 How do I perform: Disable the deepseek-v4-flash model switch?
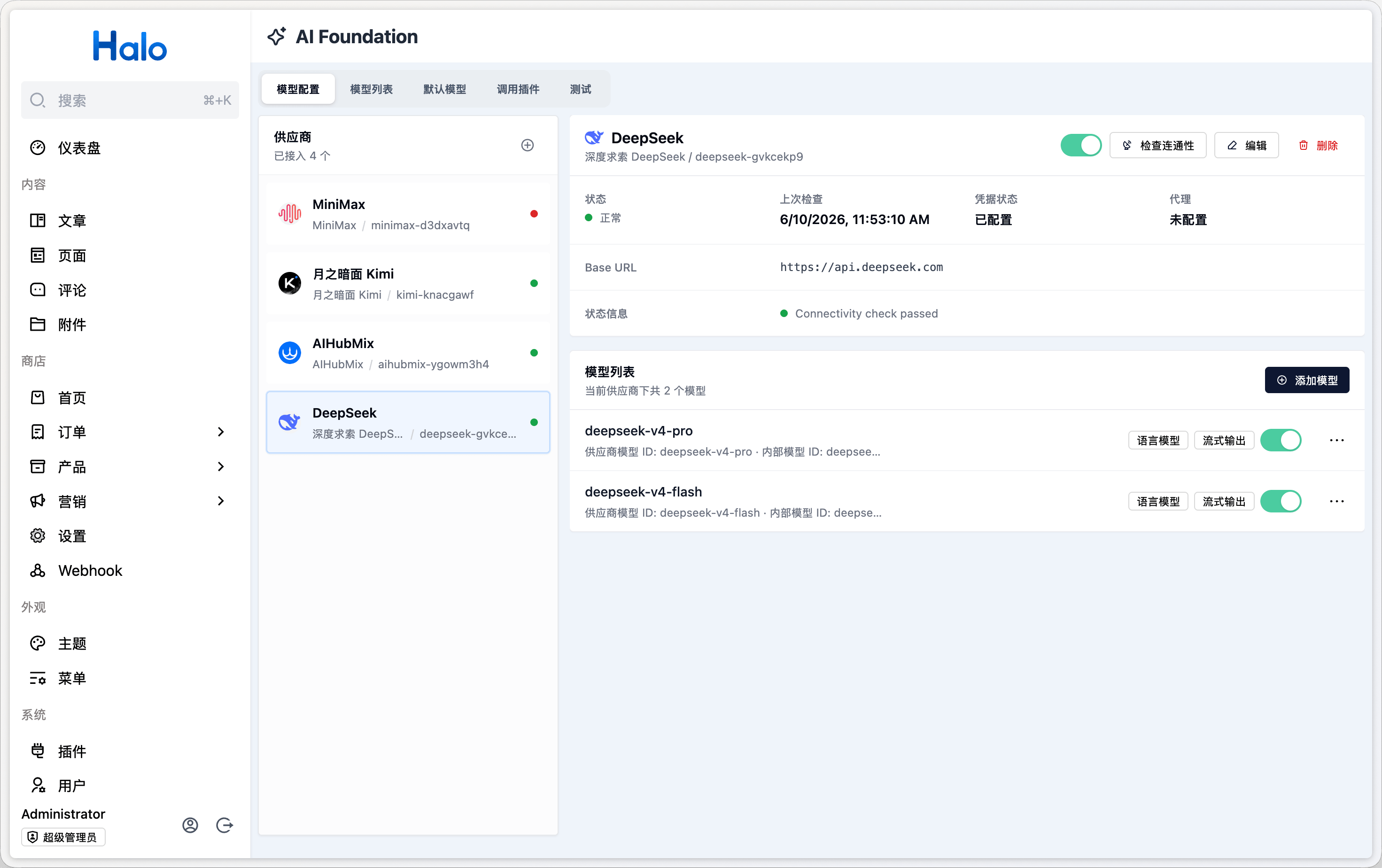(1281, 502)
